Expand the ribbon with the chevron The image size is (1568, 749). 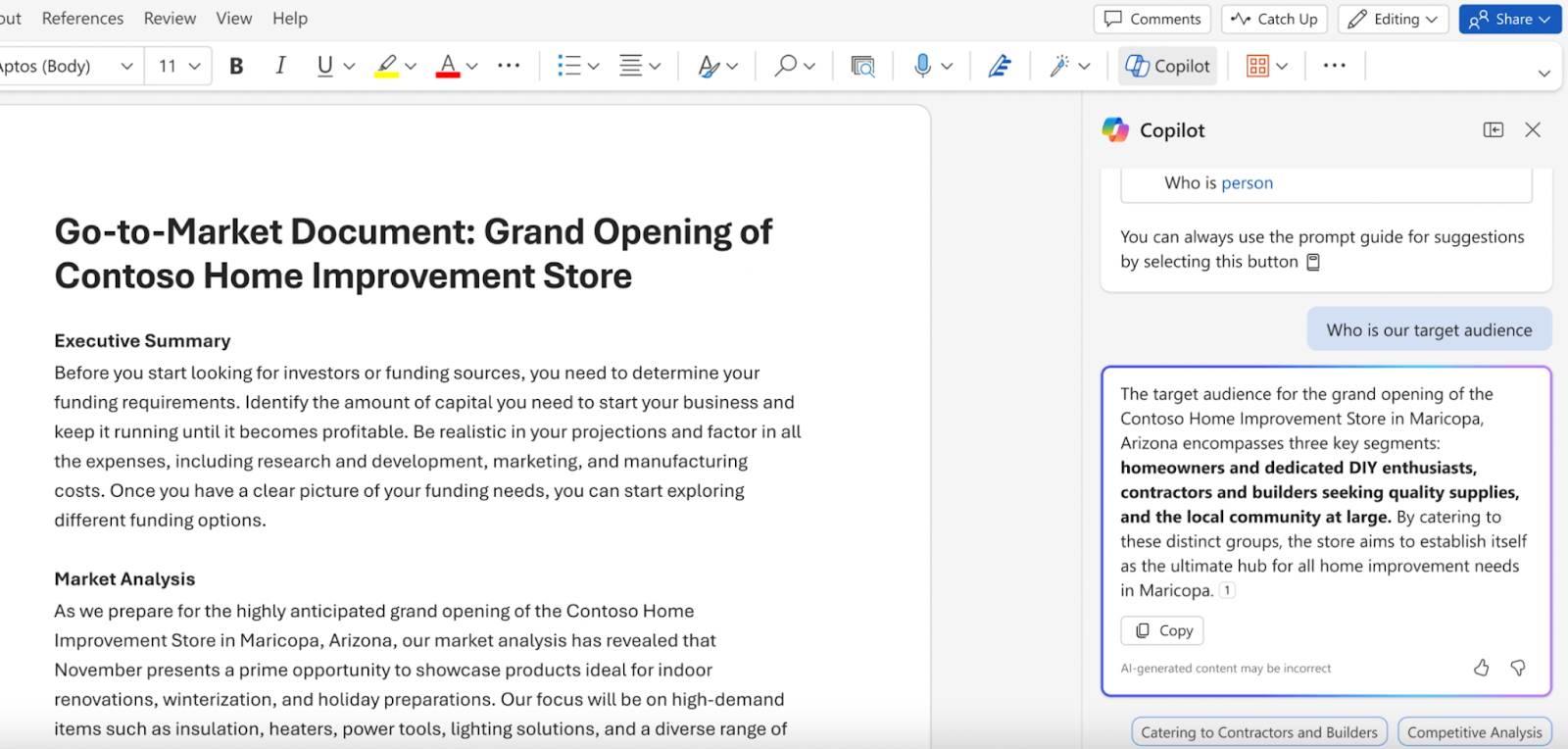click(1543, 74)
